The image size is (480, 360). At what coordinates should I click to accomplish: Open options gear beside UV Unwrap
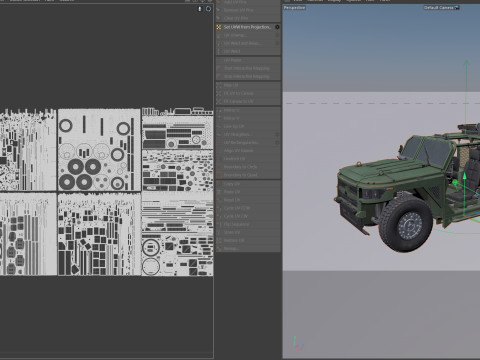click(x=277, y=35)
